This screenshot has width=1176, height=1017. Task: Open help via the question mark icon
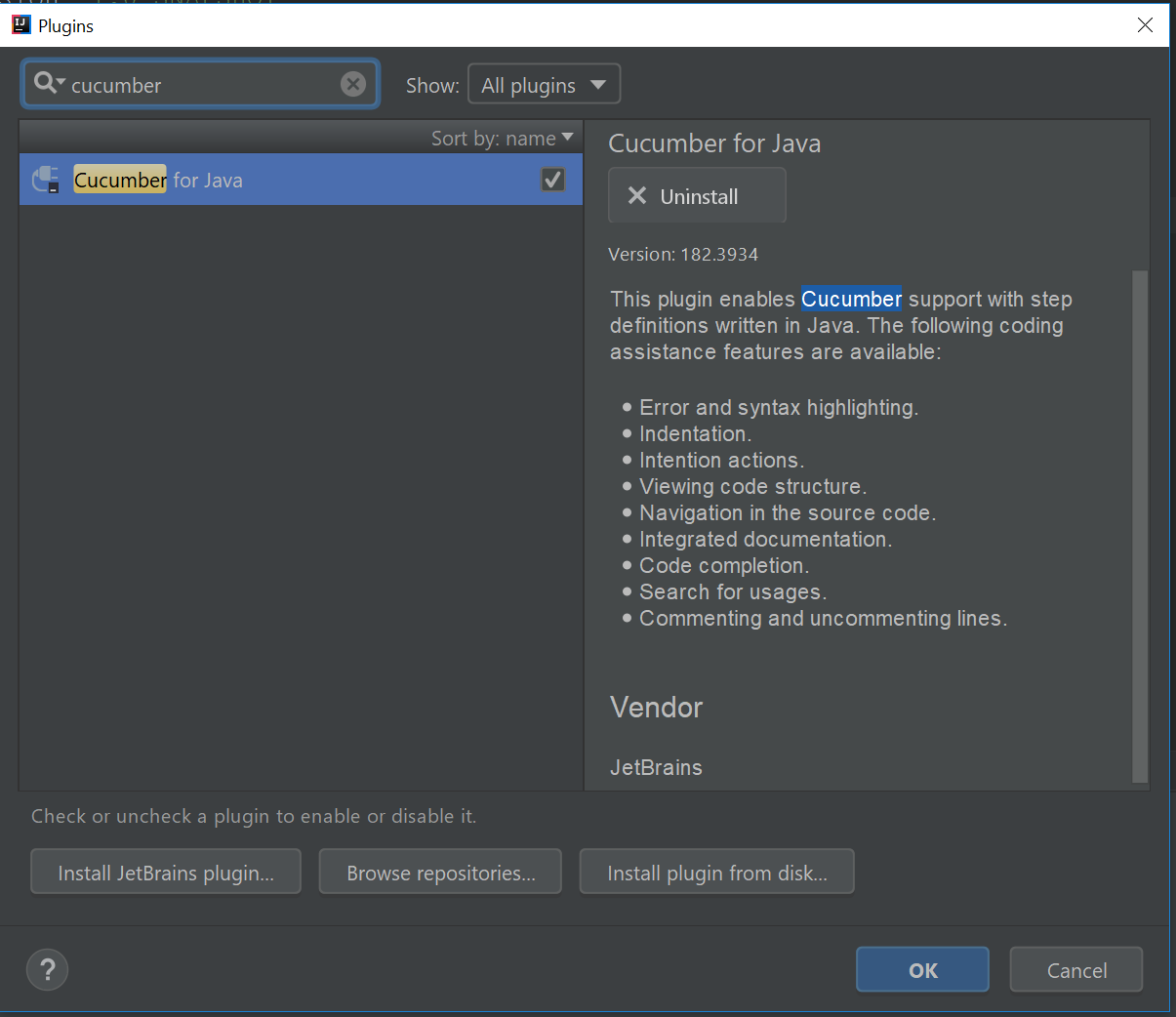(46, 969)
